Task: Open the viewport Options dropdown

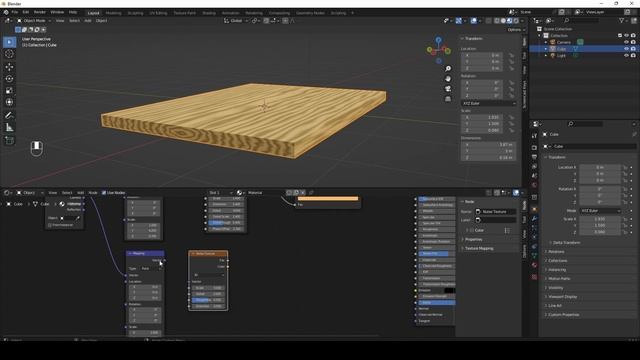Action: [x=516, y=30]
